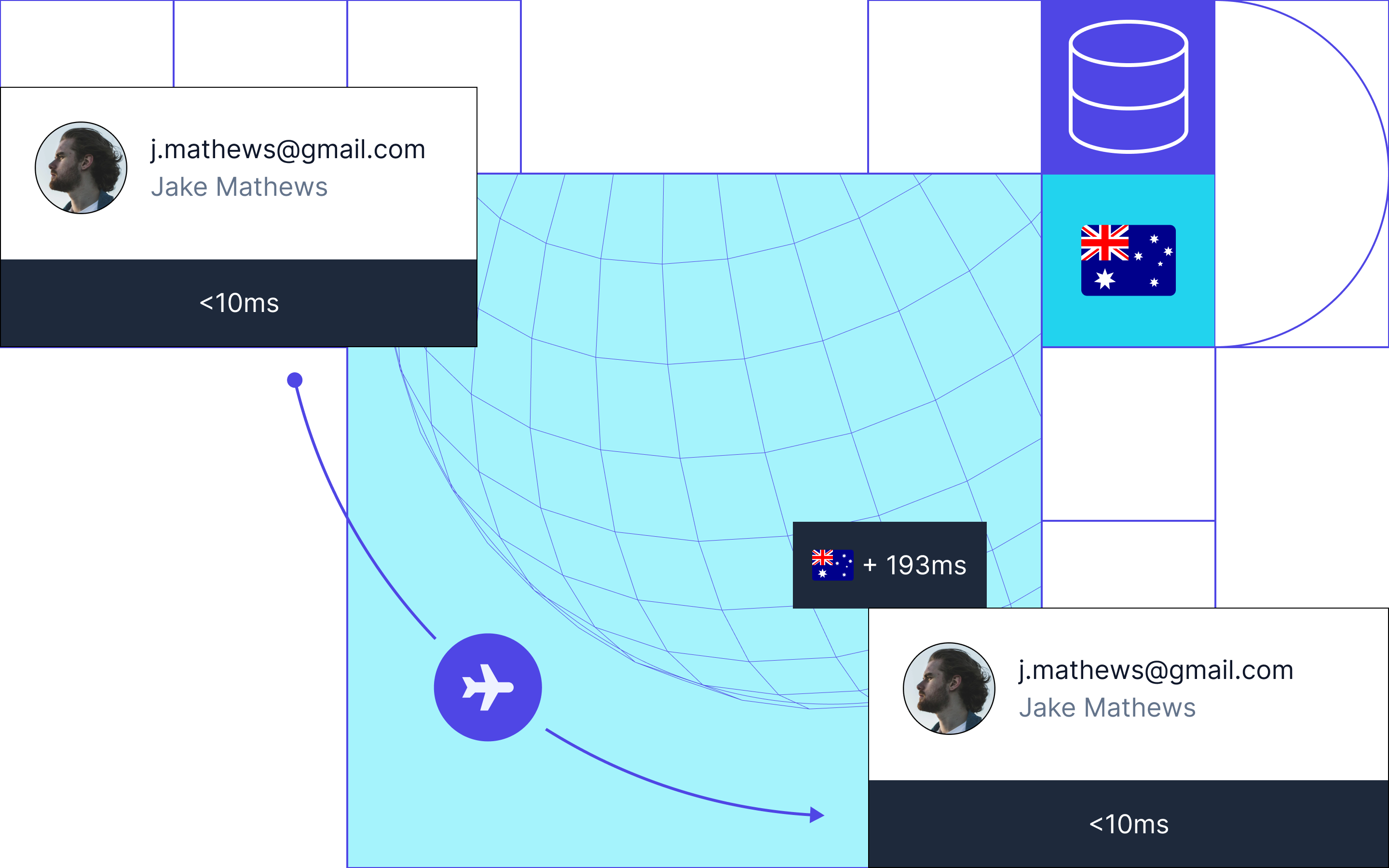Click the wireframe globe graphic
1389x868 pixels.
pyautogui.click(x=689, y=402)
